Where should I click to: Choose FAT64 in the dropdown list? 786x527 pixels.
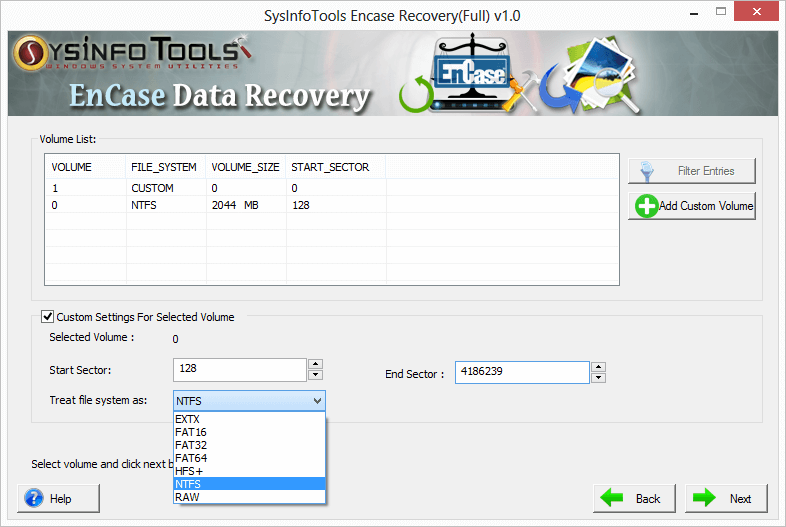coord(249,458)
